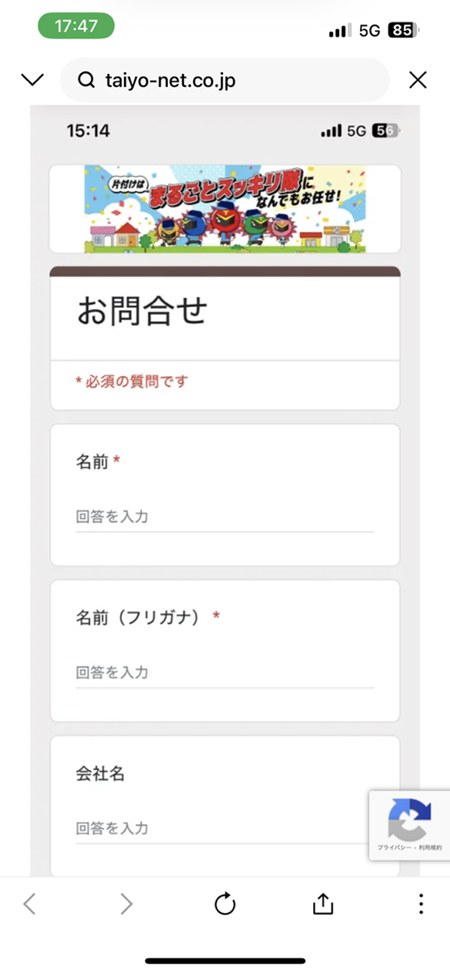Tap the まるごとスッキリ隊 banner image
Image resolution: width=450 pixels, height=973 pixels.
225,209
